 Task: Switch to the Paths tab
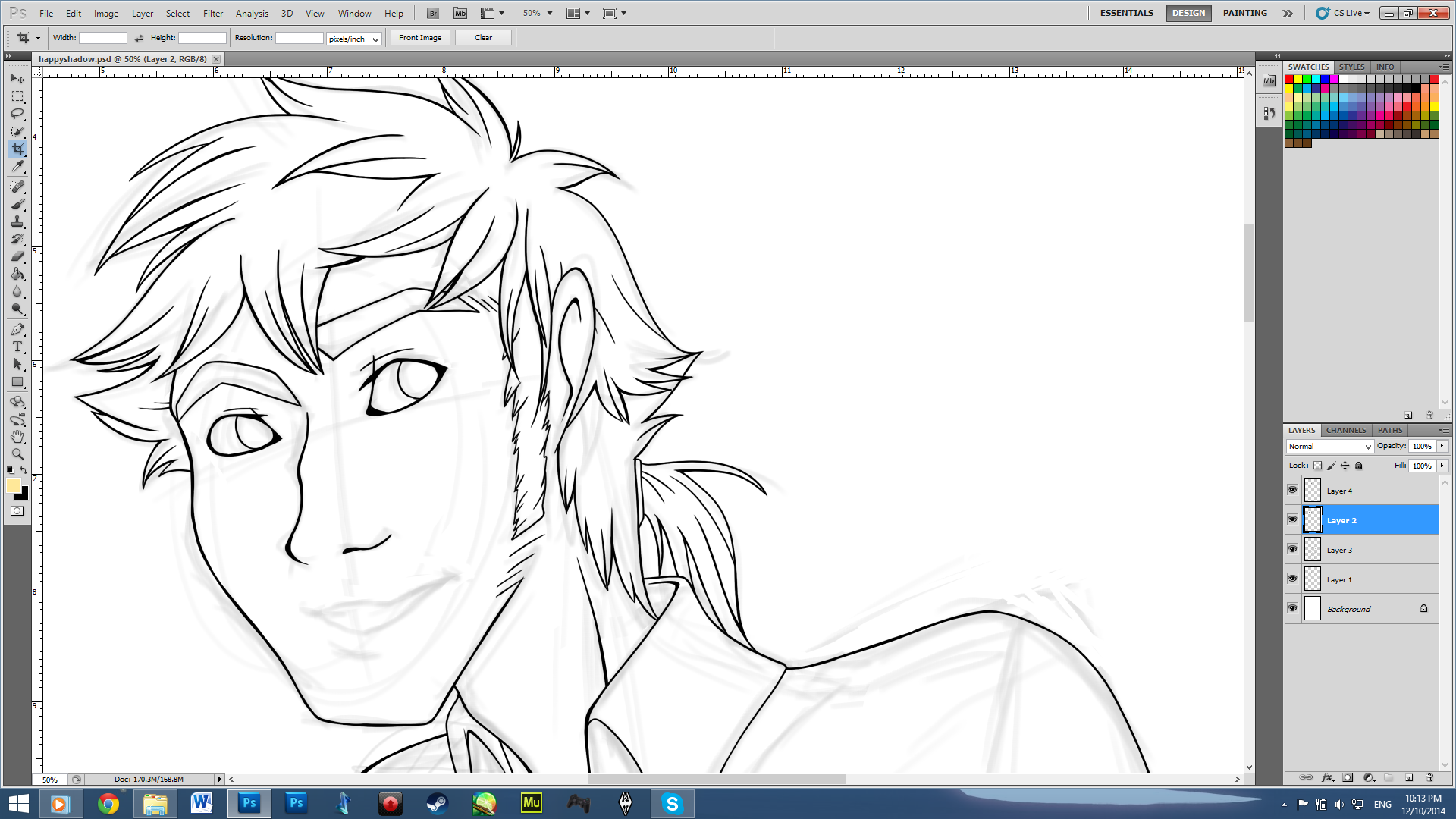pos(1390,430)
